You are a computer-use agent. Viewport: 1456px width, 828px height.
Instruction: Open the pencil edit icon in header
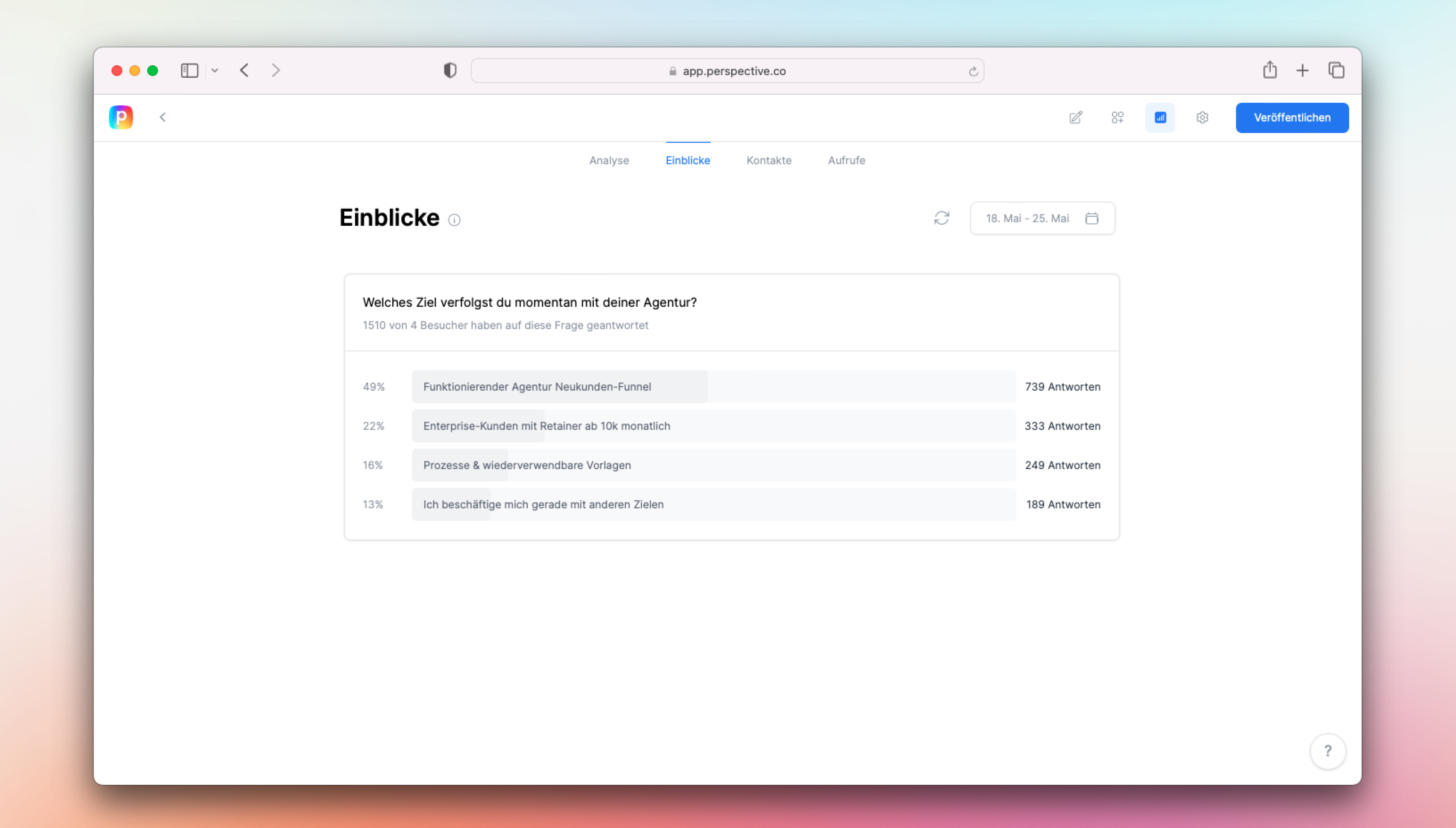tap(1075, 118)
